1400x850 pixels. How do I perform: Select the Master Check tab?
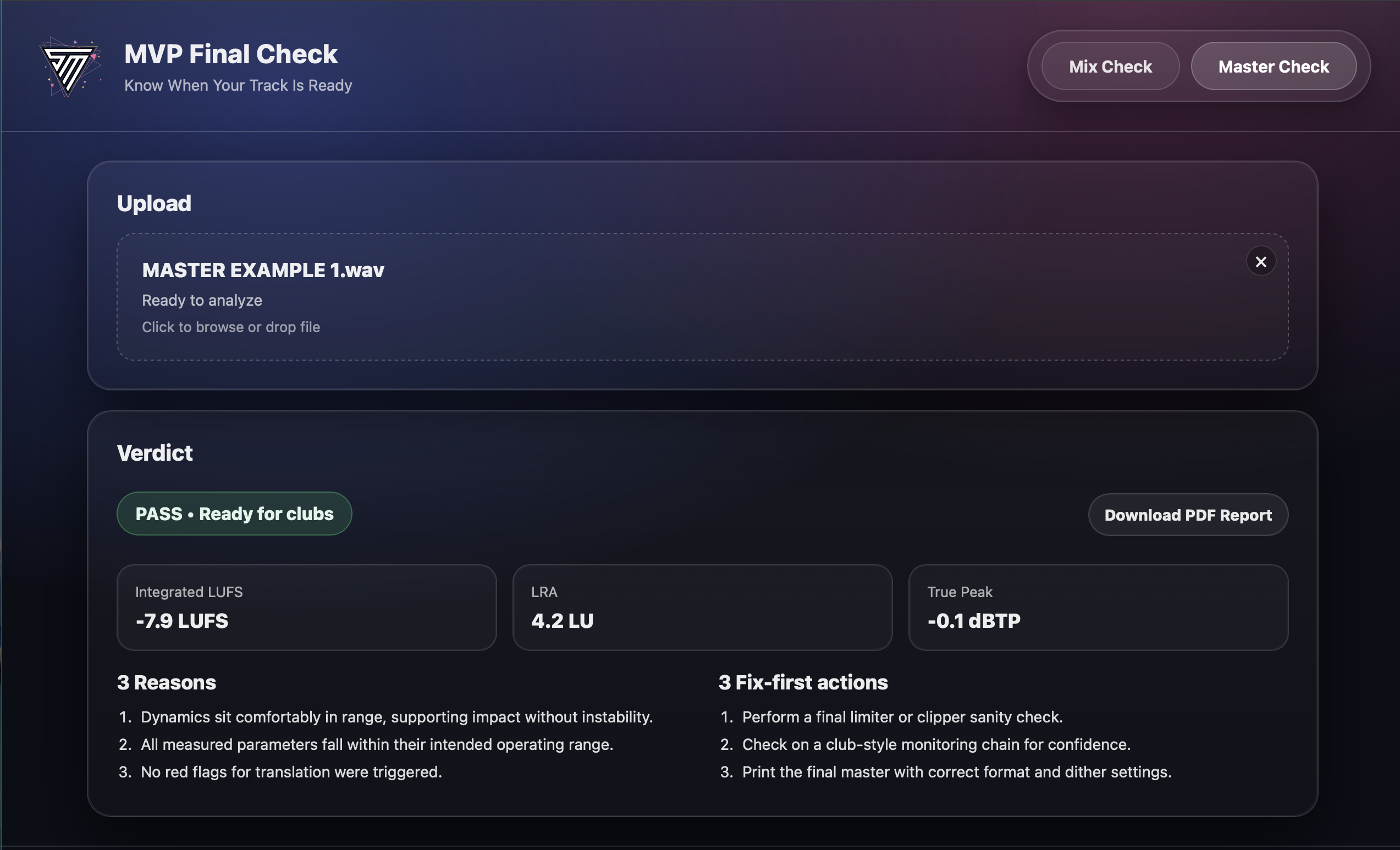1273,67
